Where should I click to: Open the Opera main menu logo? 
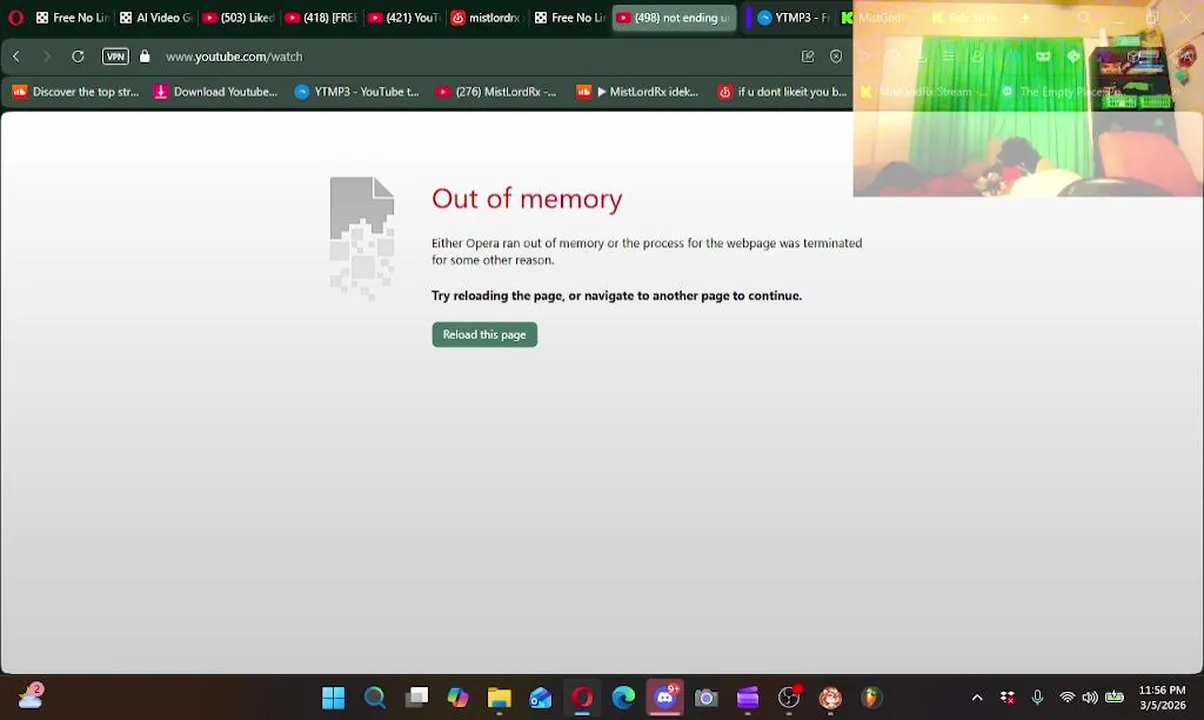pyautogui.click(x=15, y=17)
